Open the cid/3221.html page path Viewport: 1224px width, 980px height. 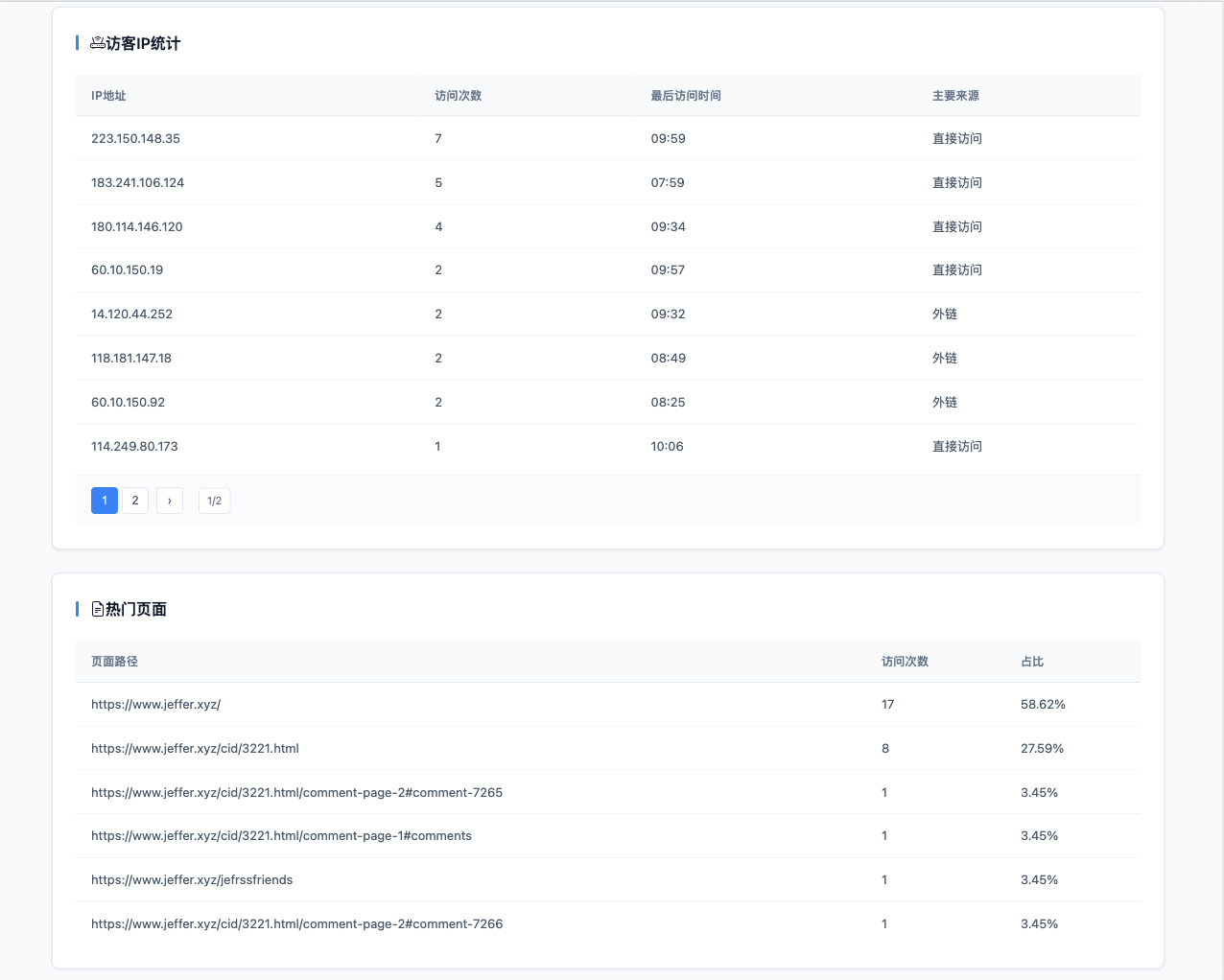(195, 749)
